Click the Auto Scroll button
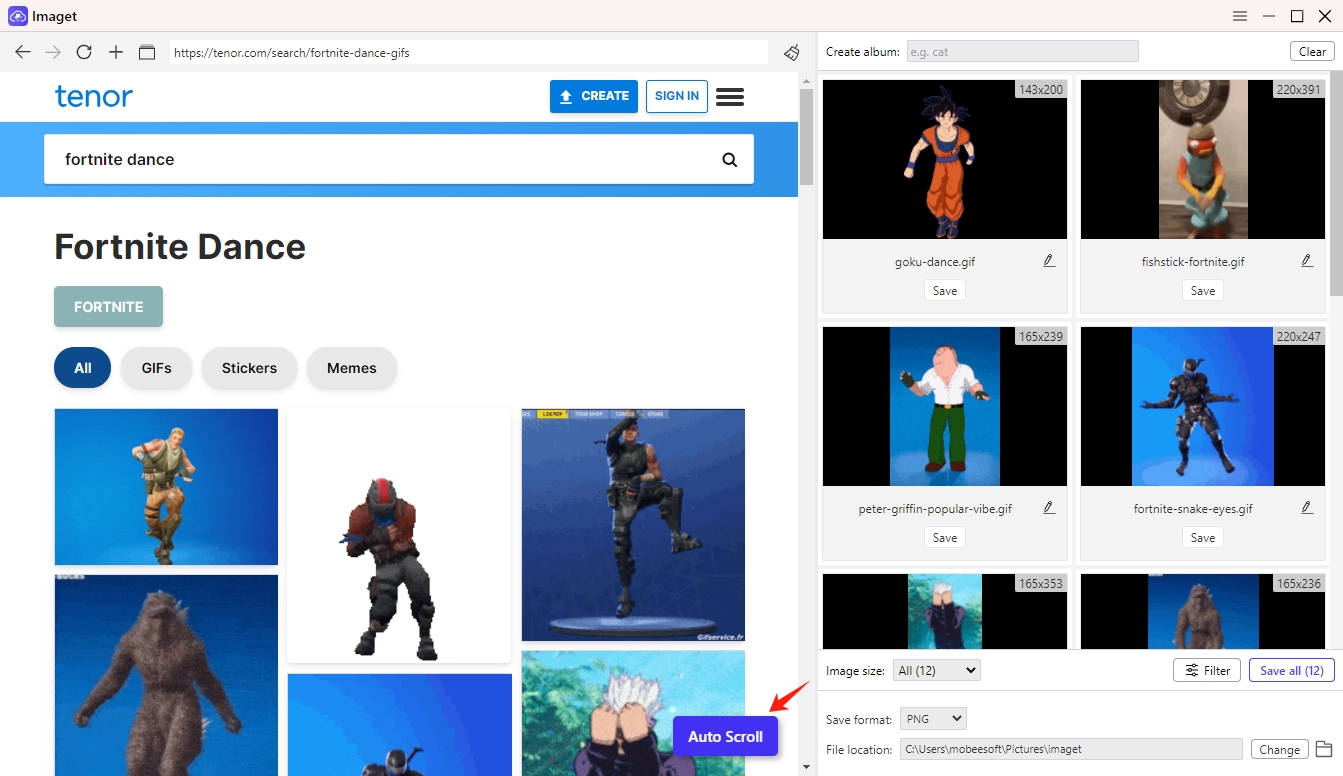The image size is (1343, 776). pyautogui.click(x=726, y=737)
